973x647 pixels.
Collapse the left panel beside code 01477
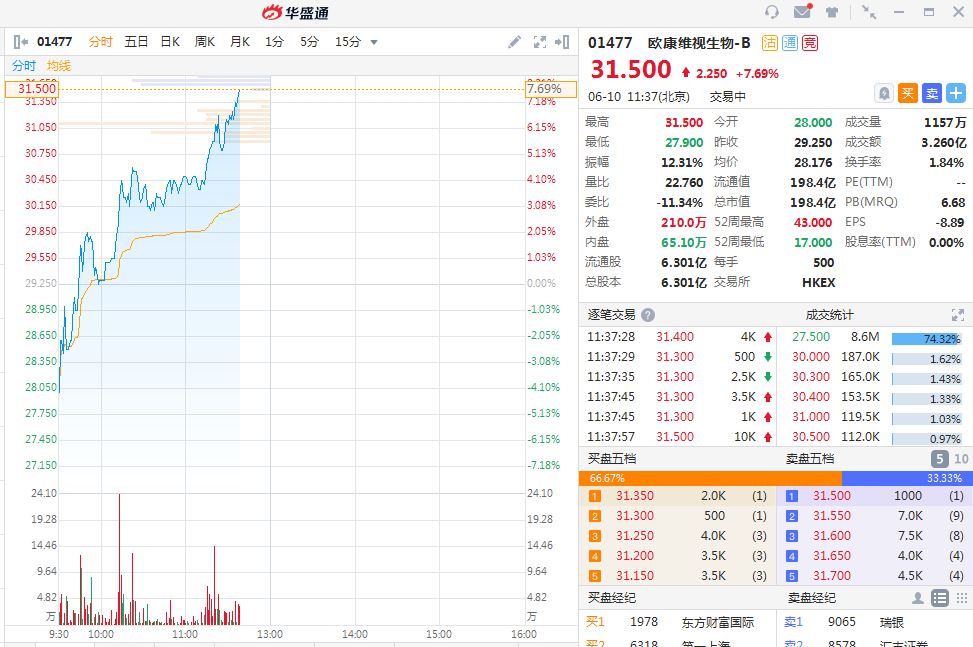pos(20,42)
